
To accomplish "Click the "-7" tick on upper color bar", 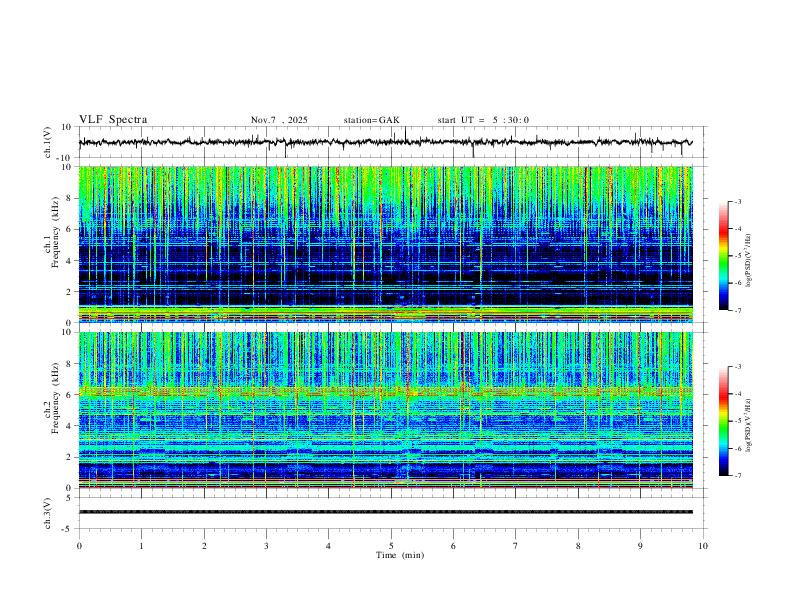I will point(737,310).
